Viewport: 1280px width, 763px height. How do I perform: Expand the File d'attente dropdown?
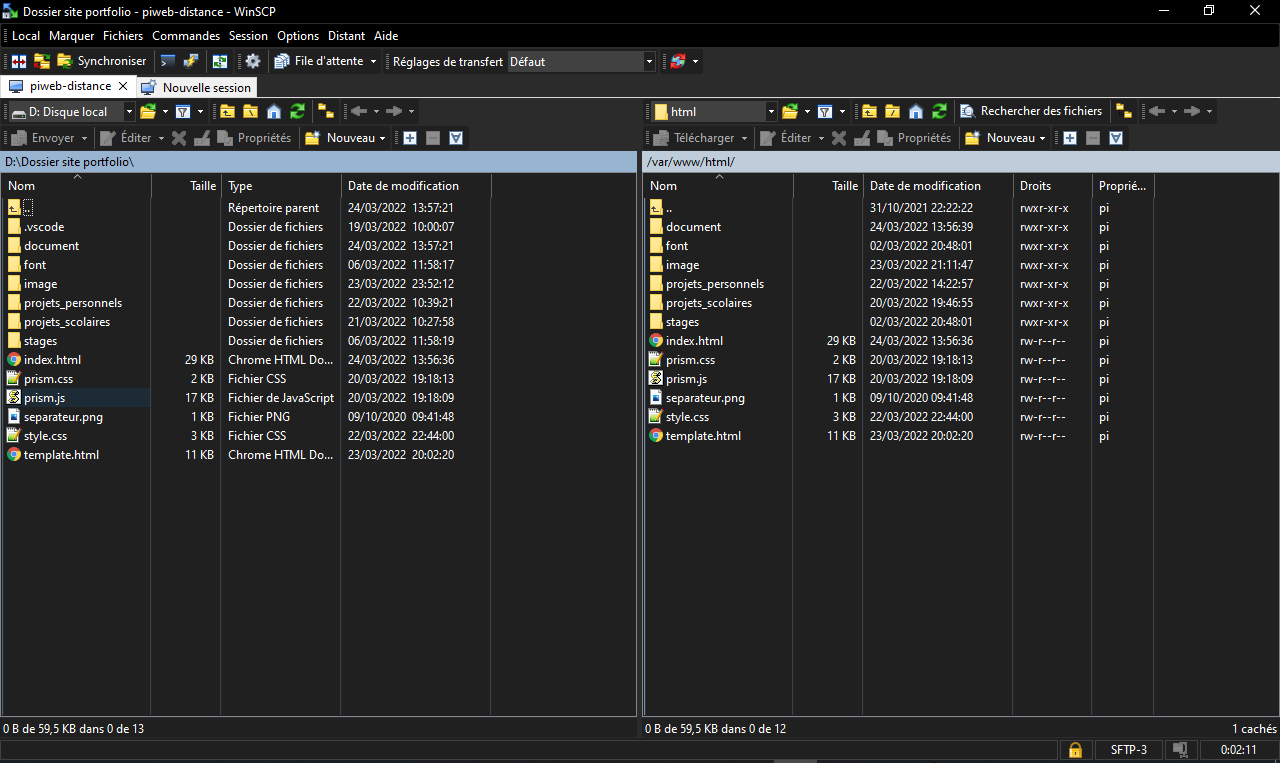(x=373, y=61)
